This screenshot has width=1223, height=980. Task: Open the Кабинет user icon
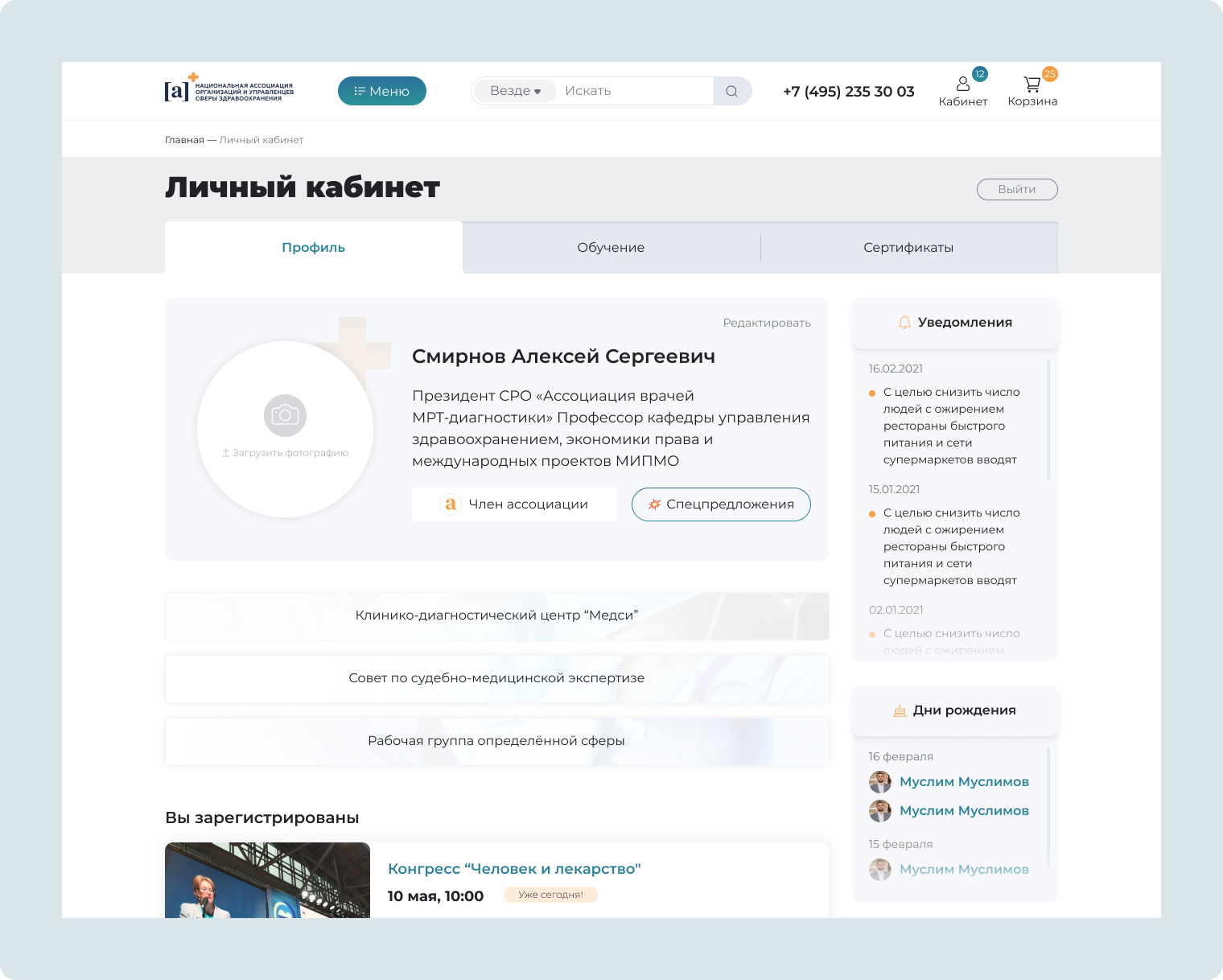[962, 84]
